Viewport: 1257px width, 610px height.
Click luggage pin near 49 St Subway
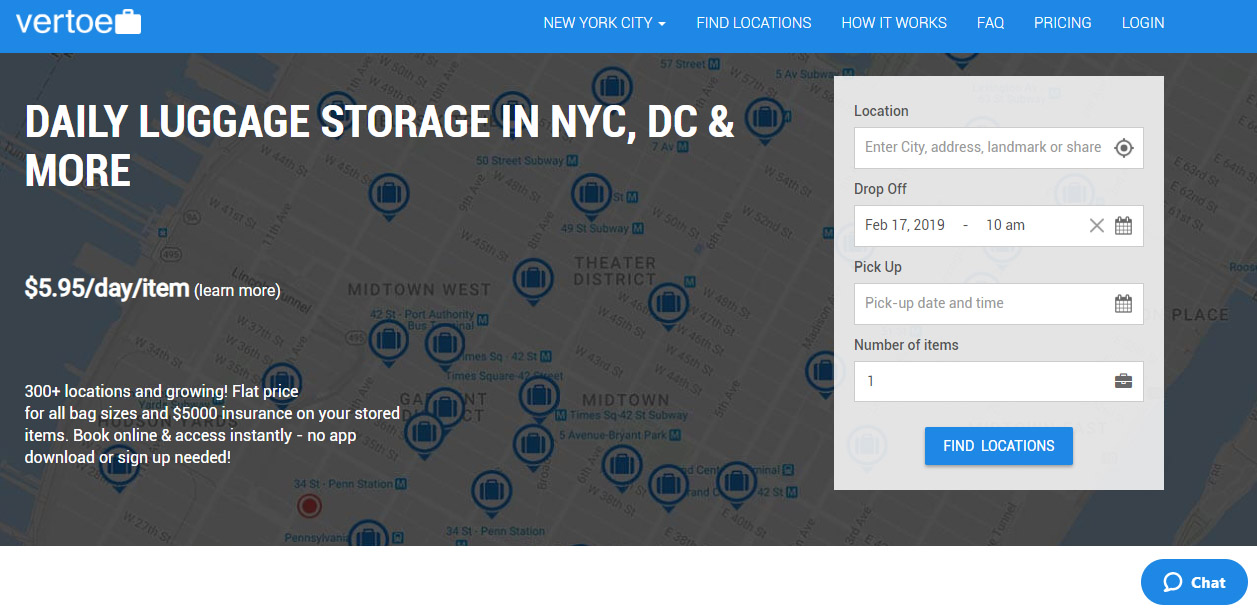point(591,195)
